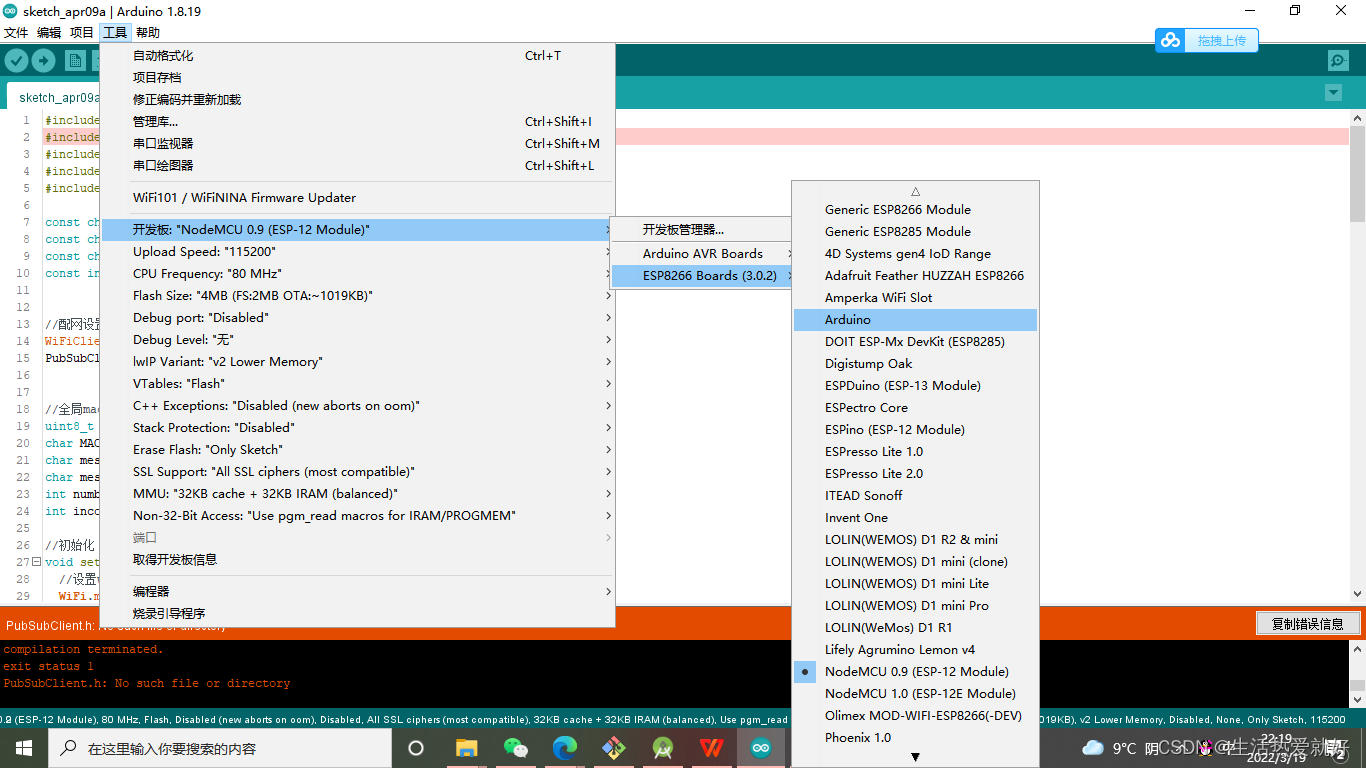Expand SSL Support submenu

tap(357, 471)
